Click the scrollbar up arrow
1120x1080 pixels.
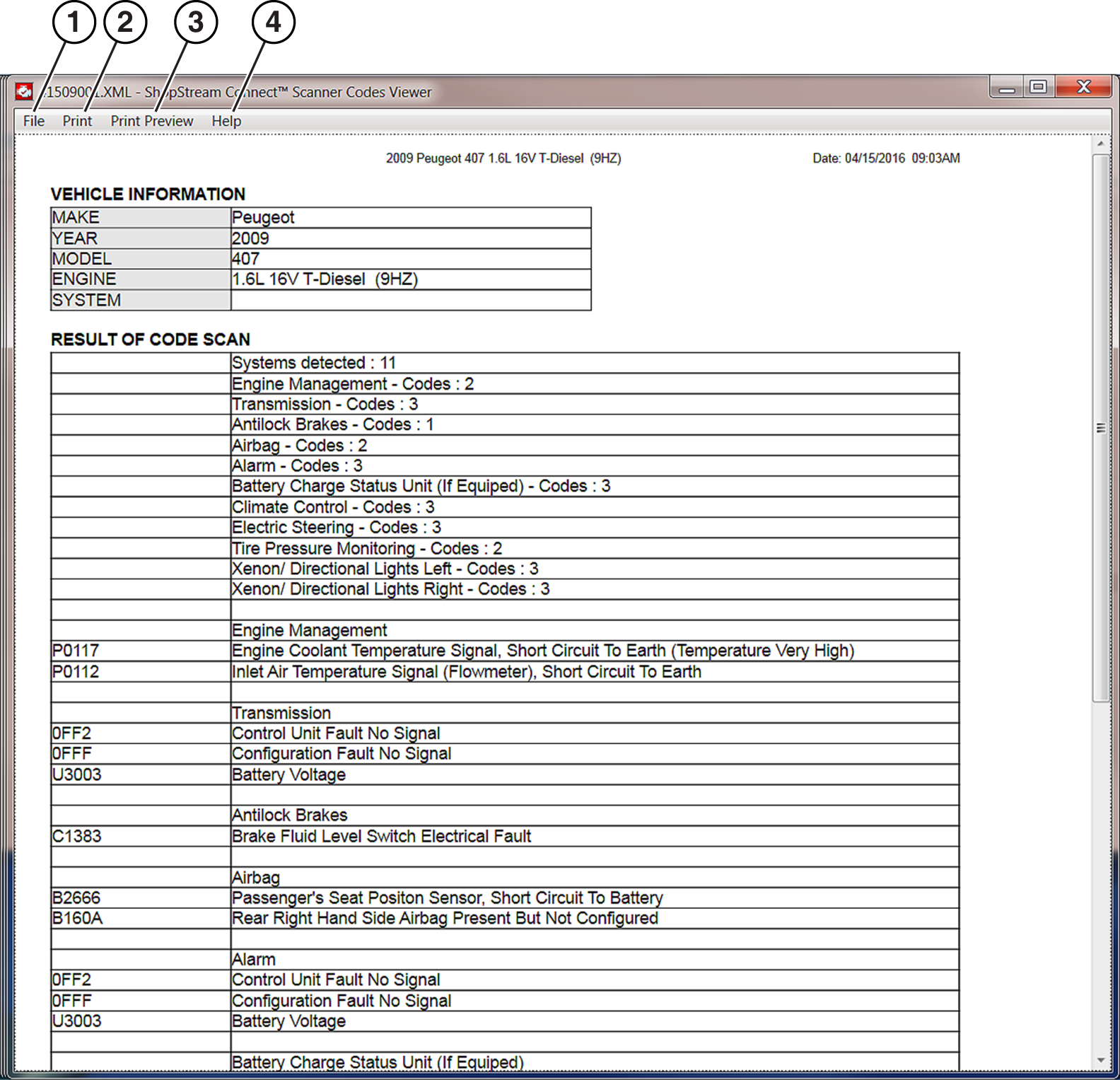(1100, 144)
